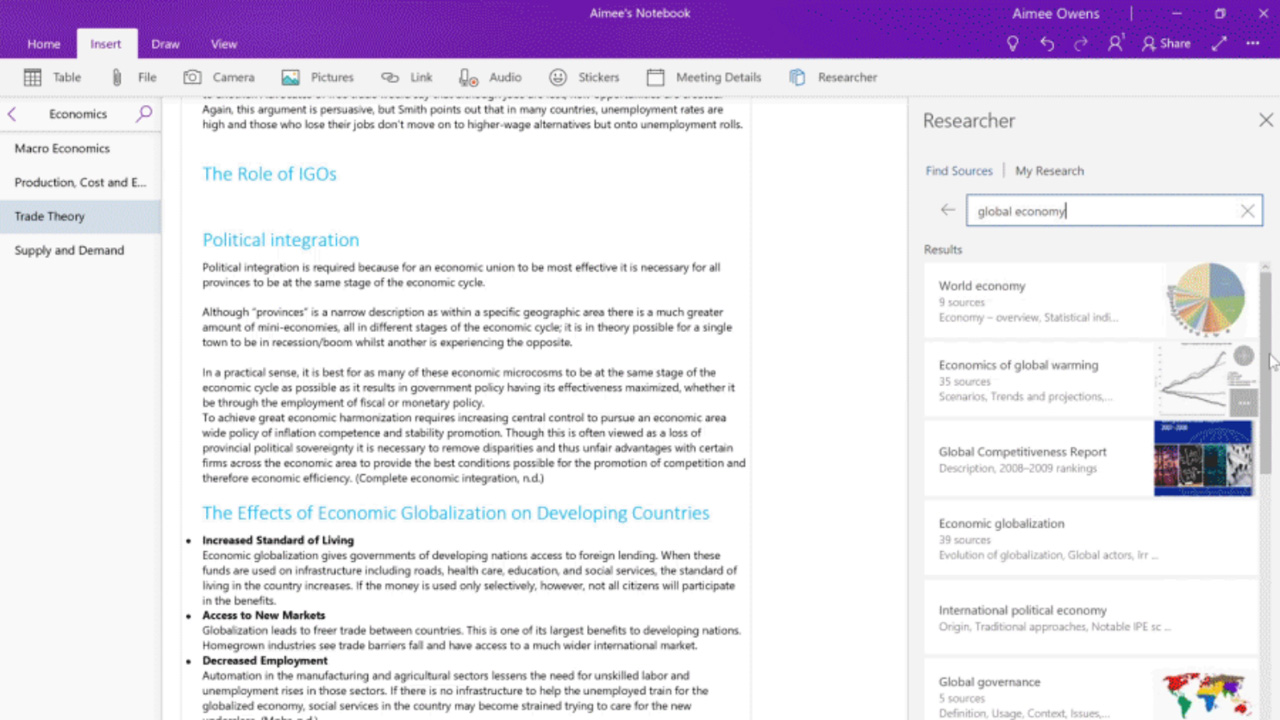Open the notifications person icon

click(x=1116, y=43)
